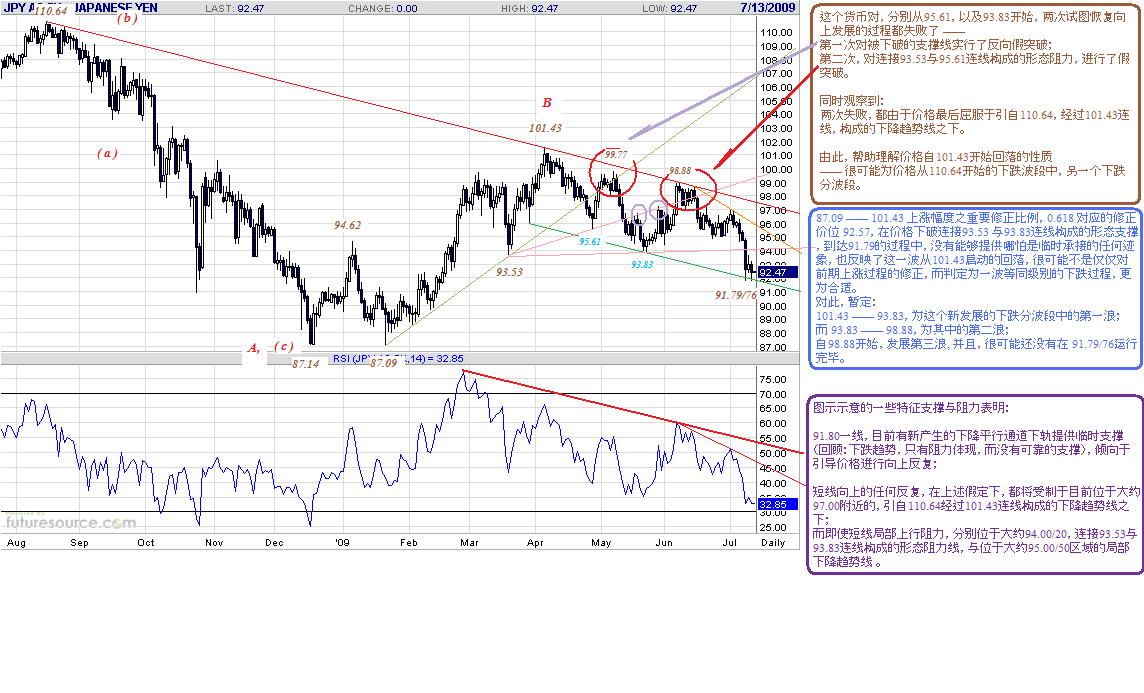
Task: Click the May month label
Action: click(x=601, y=543)
